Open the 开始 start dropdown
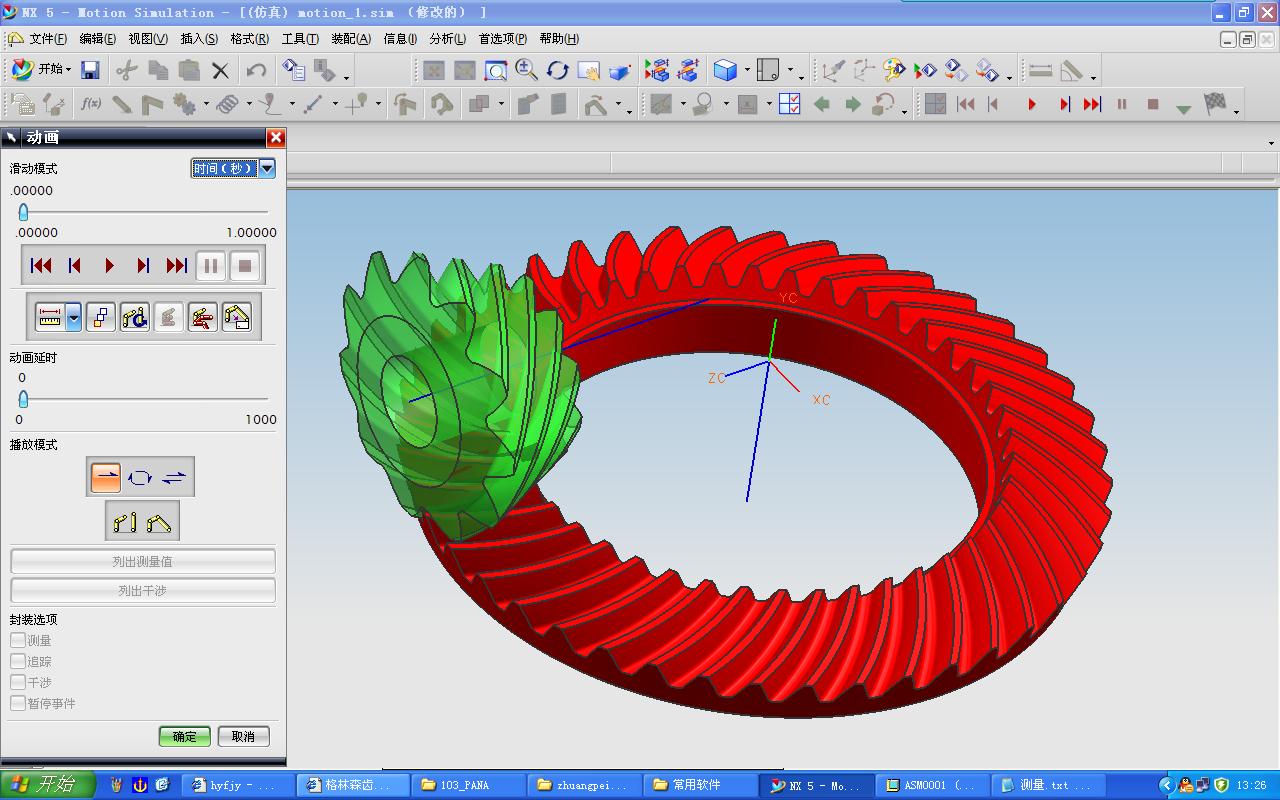The width and height of the screenshot is (1280, 800). [41, 70]
